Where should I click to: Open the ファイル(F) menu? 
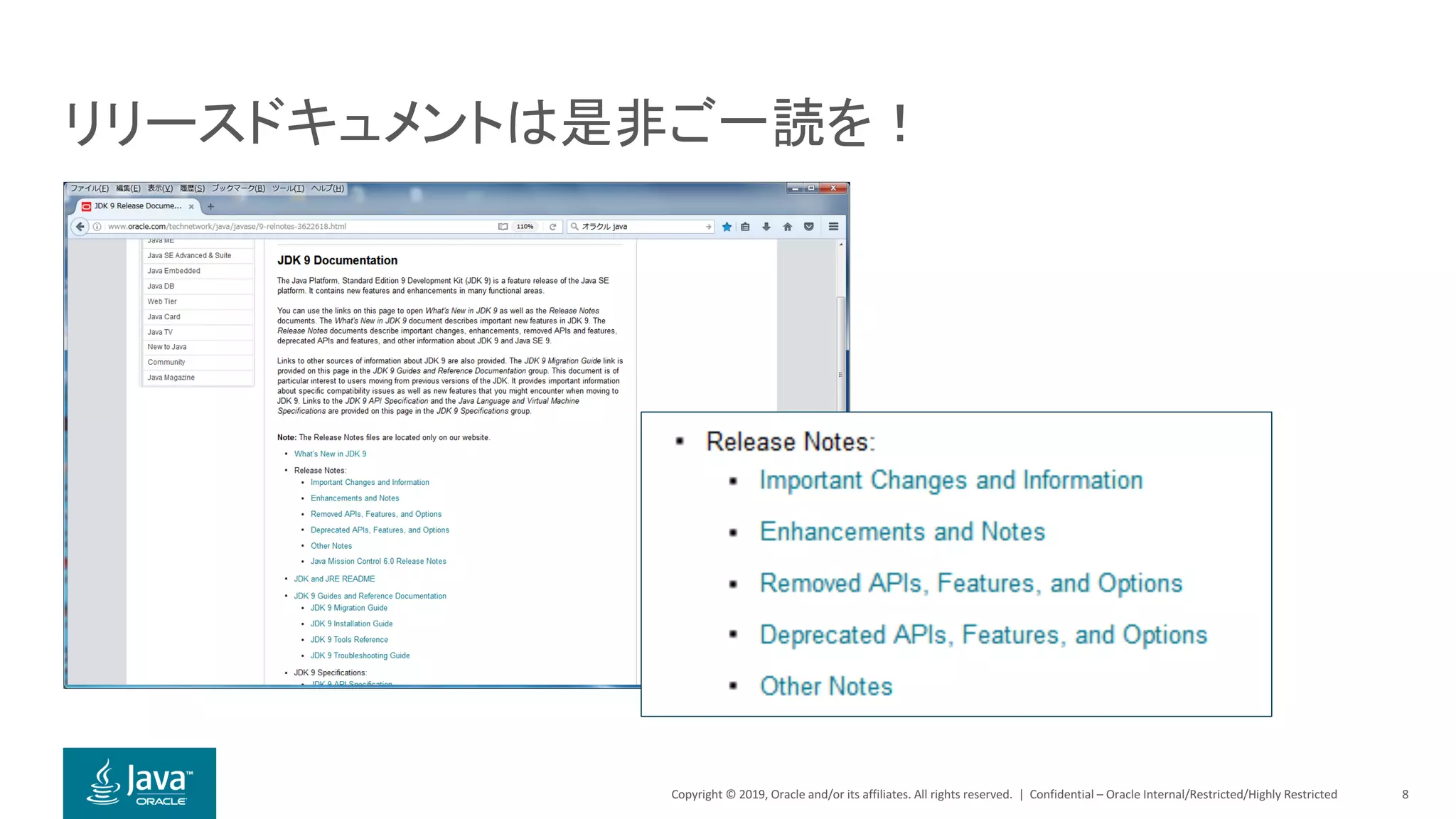90,188
